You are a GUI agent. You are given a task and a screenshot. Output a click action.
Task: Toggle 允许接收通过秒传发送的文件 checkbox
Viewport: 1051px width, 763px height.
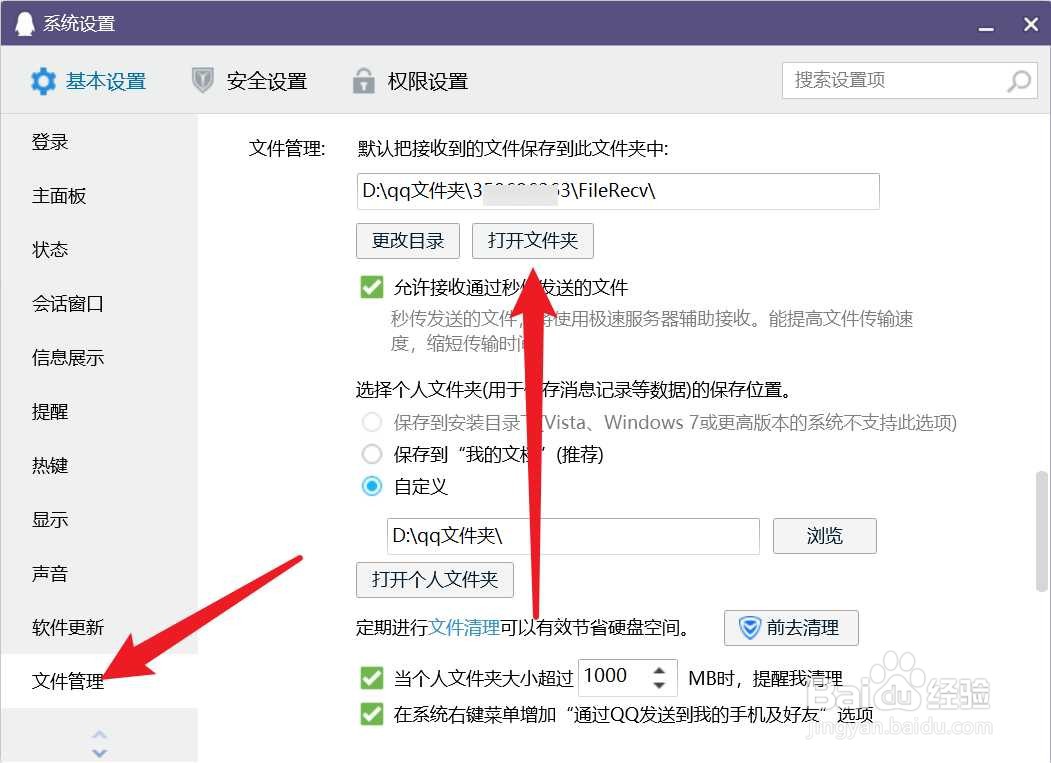(x=371, y=287)
